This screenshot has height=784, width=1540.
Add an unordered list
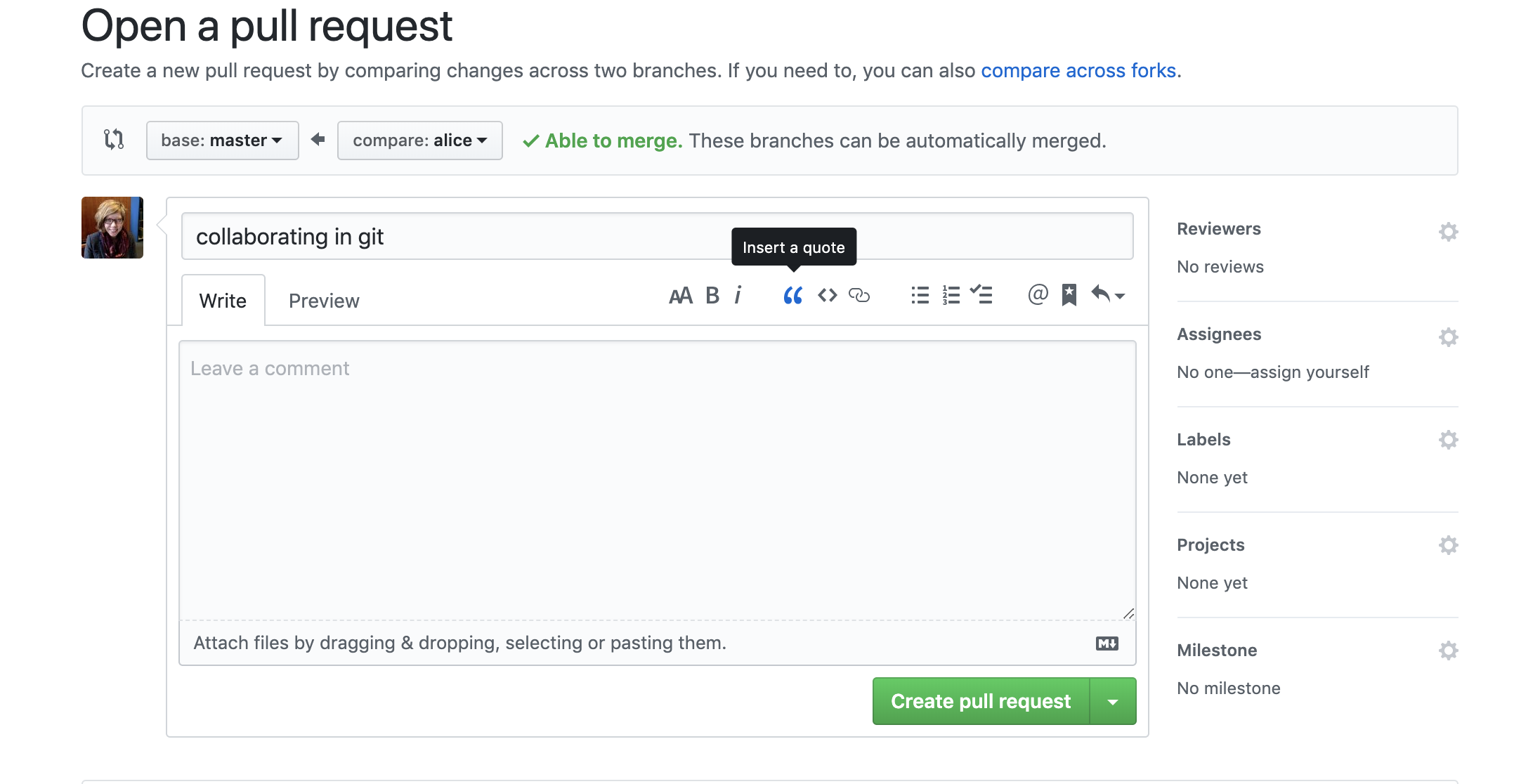click(919, 295)
